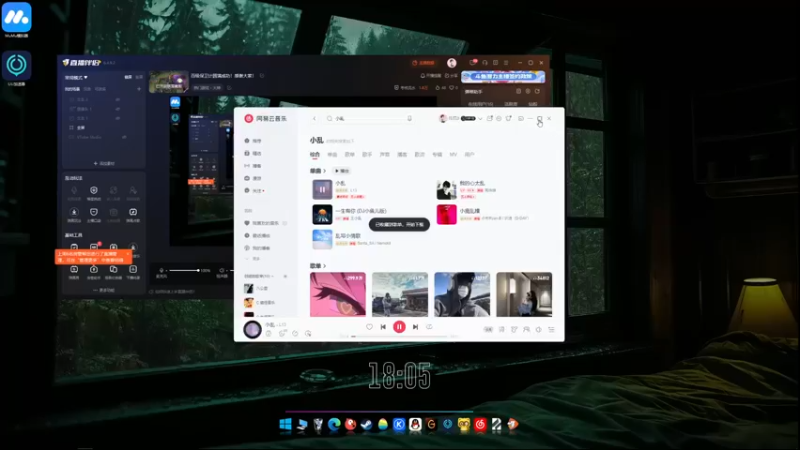
Task: Add a new playlist with the sidebar plus icon
Action: 285,276
